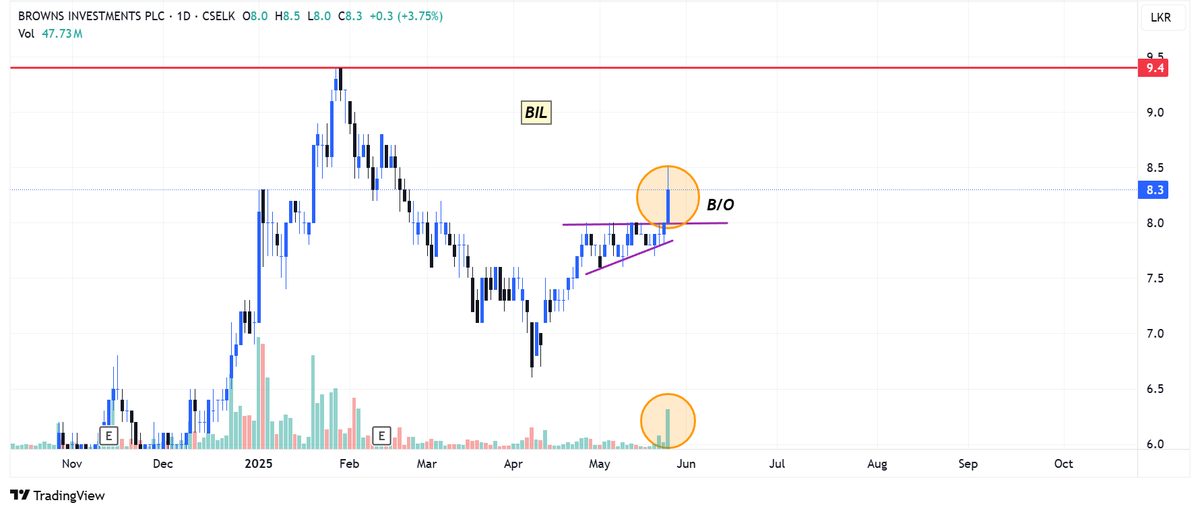Click the Aug label on time axis

click(x=877, y=464)
